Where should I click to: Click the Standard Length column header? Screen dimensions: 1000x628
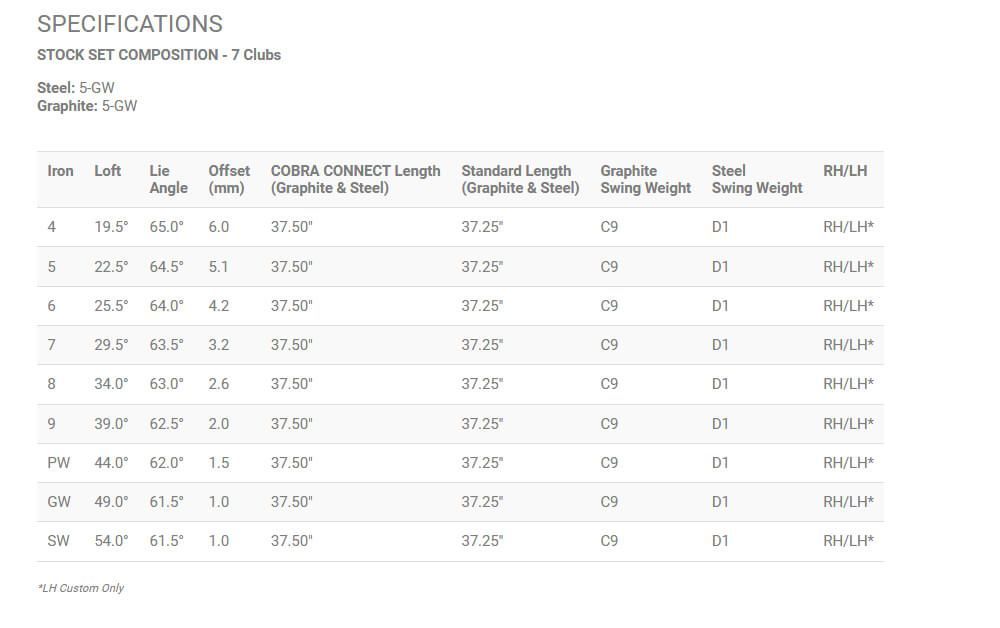click(x=520, y=179)
